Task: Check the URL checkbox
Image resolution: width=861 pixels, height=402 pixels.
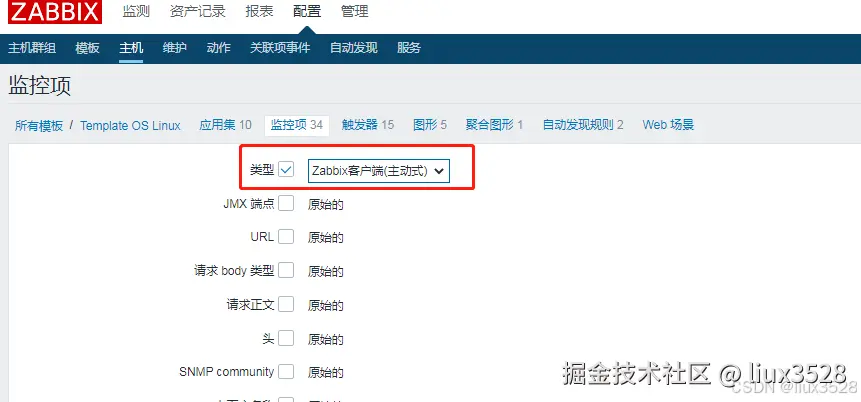Action: (286, 237)
